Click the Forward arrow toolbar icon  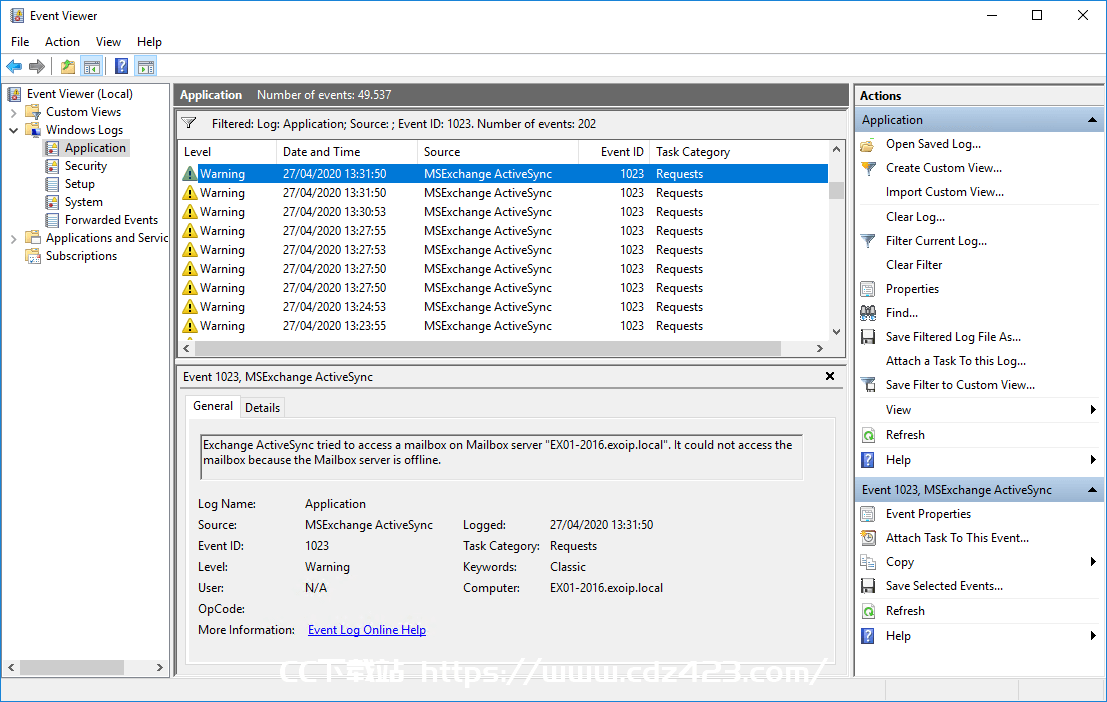[37, 66]
